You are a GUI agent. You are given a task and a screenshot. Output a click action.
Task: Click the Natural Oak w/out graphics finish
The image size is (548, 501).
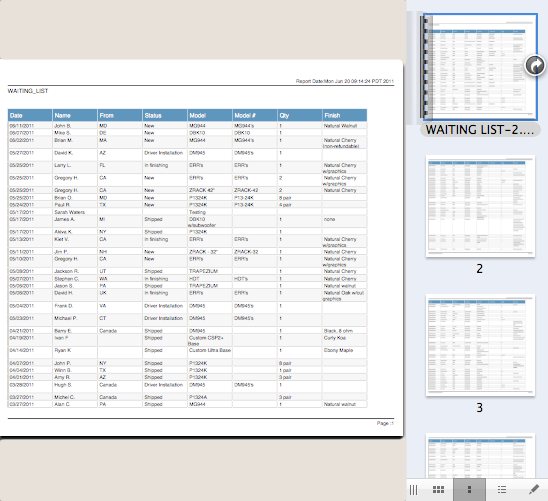pyautogui.click(x=344, y=296)
